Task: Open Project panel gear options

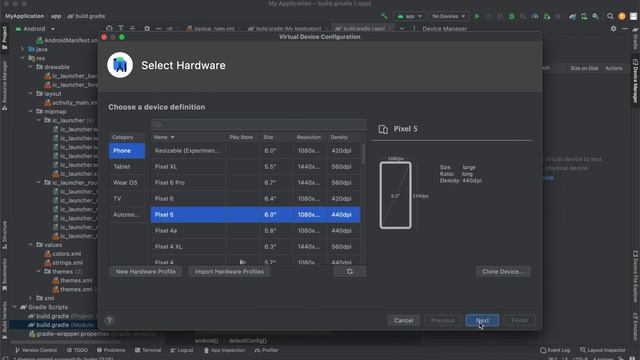Action: point(147,29)
